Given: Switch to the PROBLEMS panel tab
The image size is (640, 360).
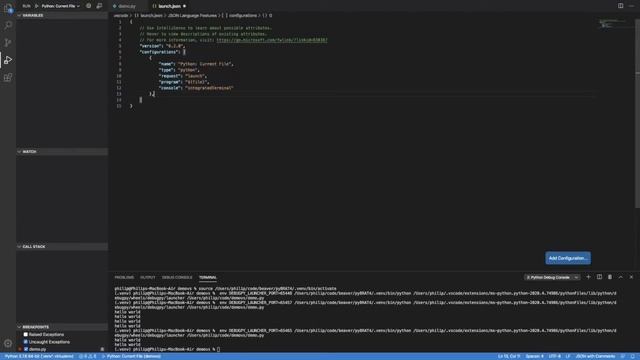Looking at the screenshot, I should [x=124, y=277].
